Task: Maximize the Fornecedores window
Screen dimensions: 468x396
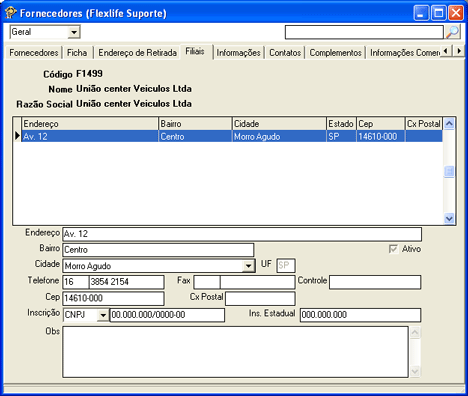Action: click(x=438, y=13)
